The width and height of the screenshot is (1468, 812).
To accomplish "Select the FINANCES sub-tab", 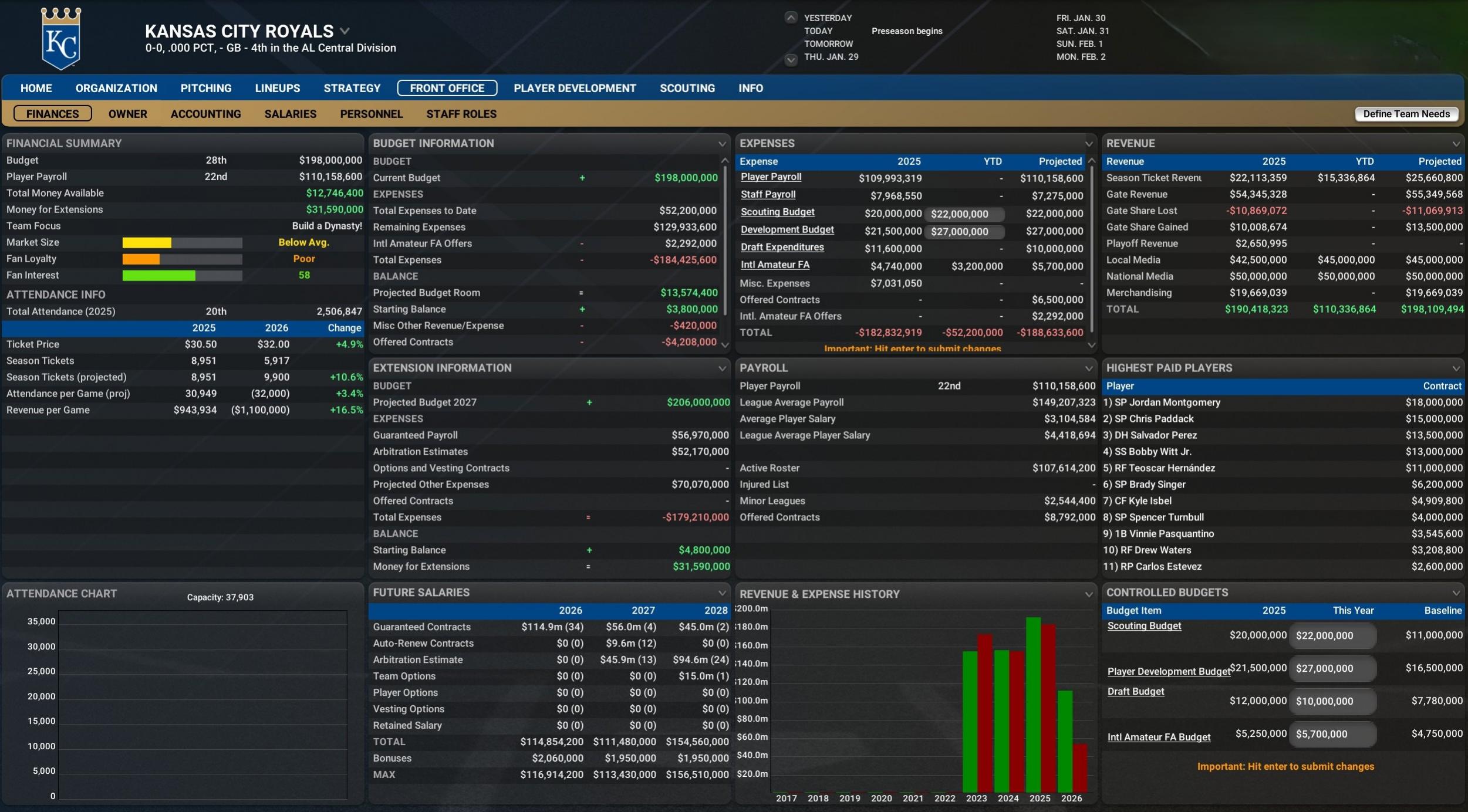I will pos(53,114).
